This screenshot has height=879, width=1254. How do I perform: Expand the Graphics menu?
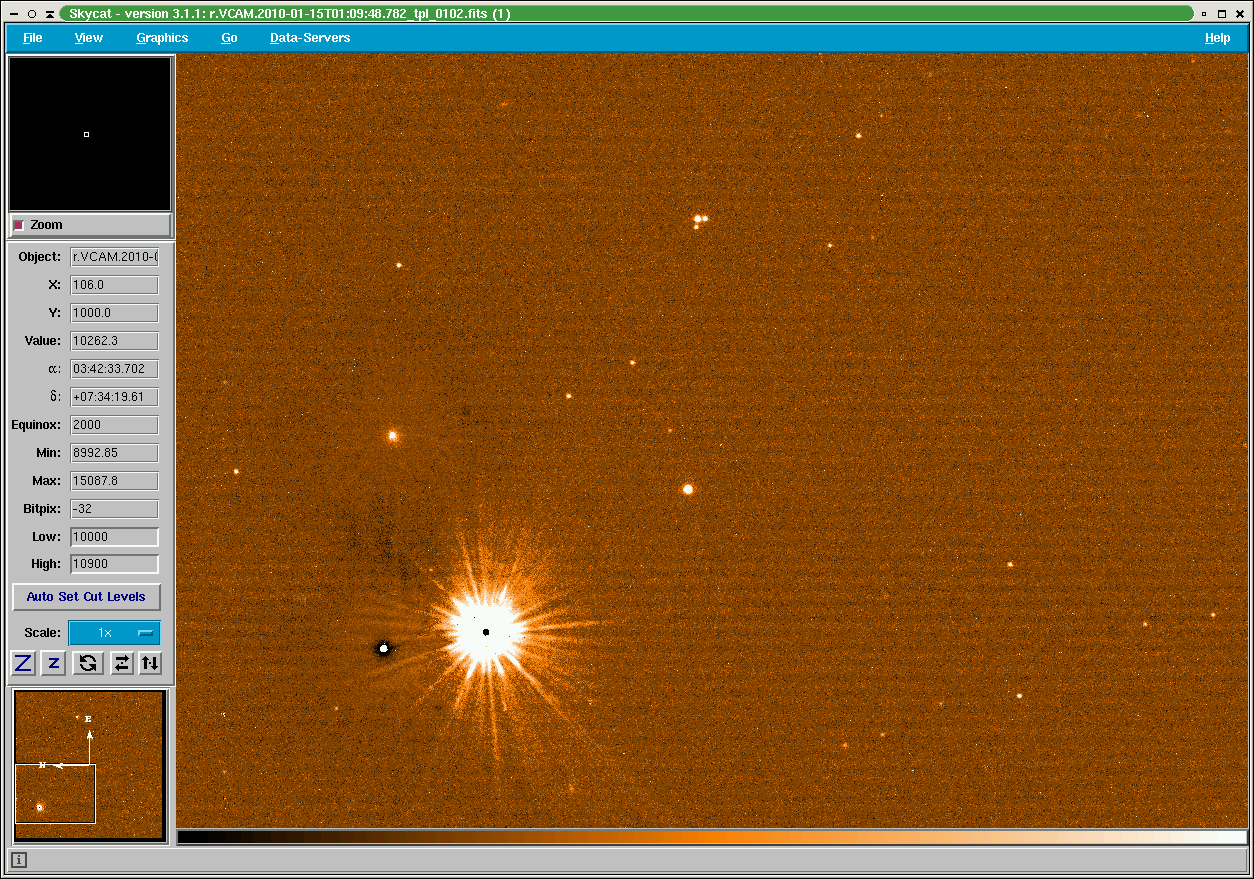[162, 38]
